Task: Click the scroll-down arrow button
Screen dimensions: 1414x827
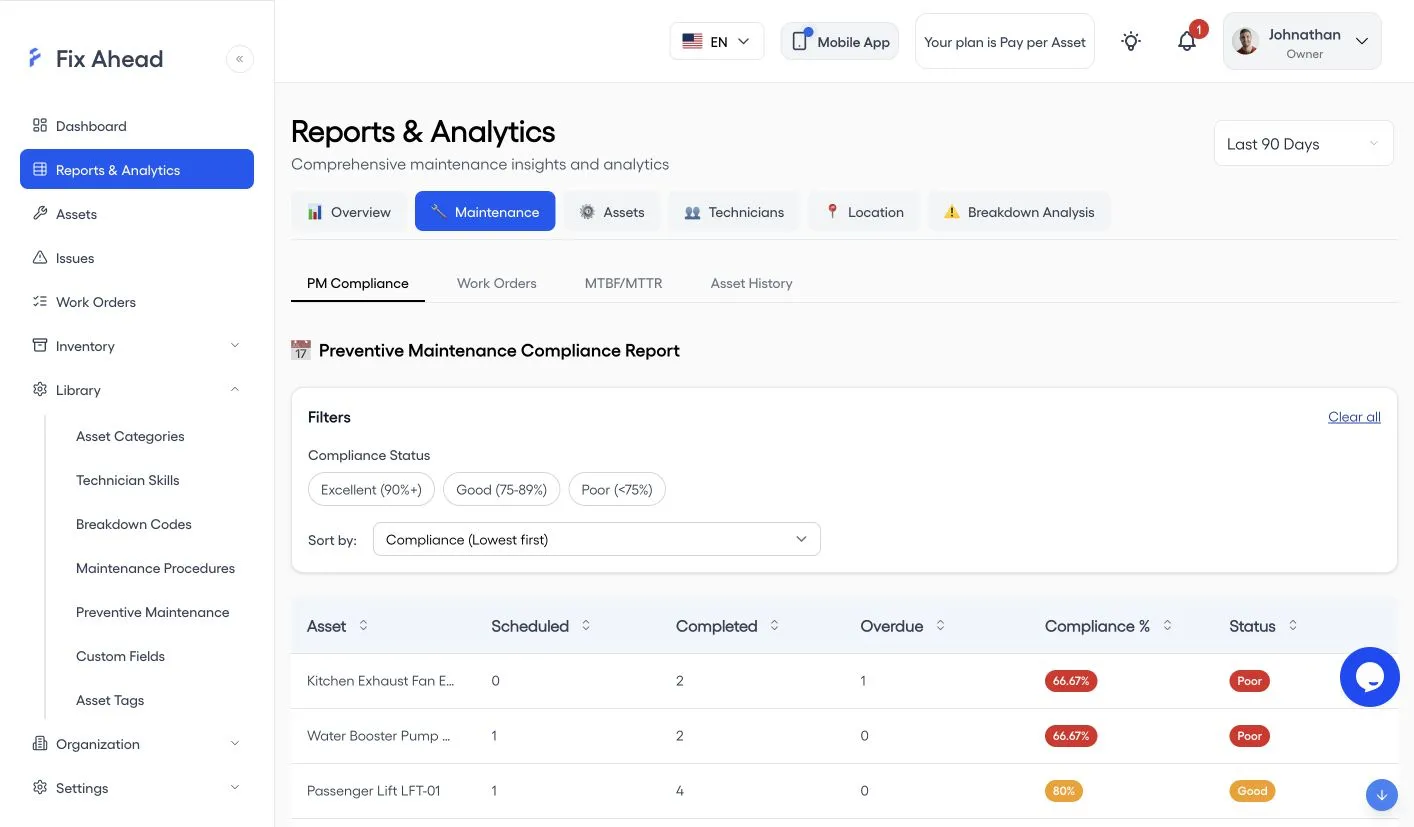Action: (x=1381, y=795)
